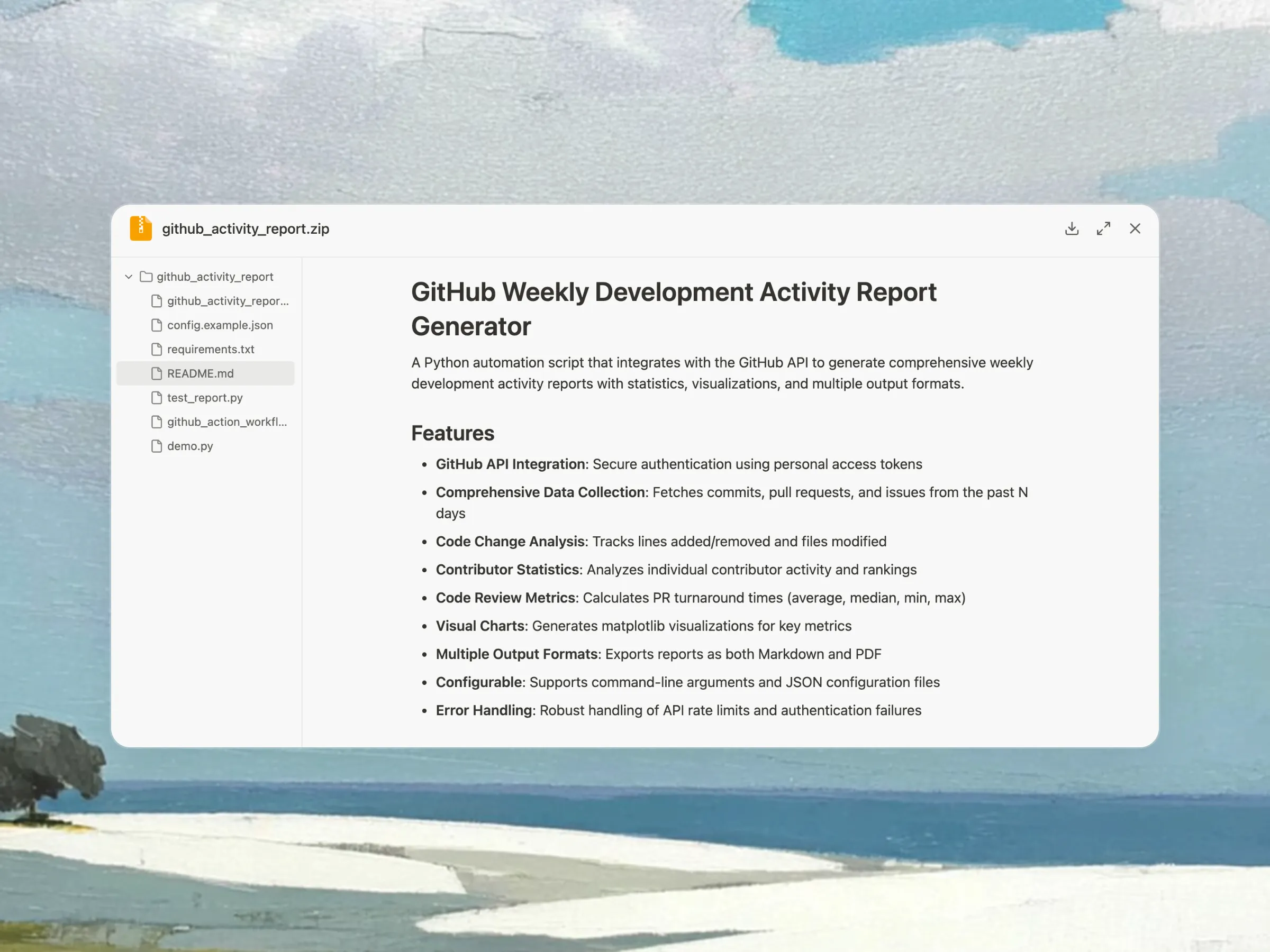Select requirements.txt file
Viewport: 1270px width, 952px height.
coord(210,349)
